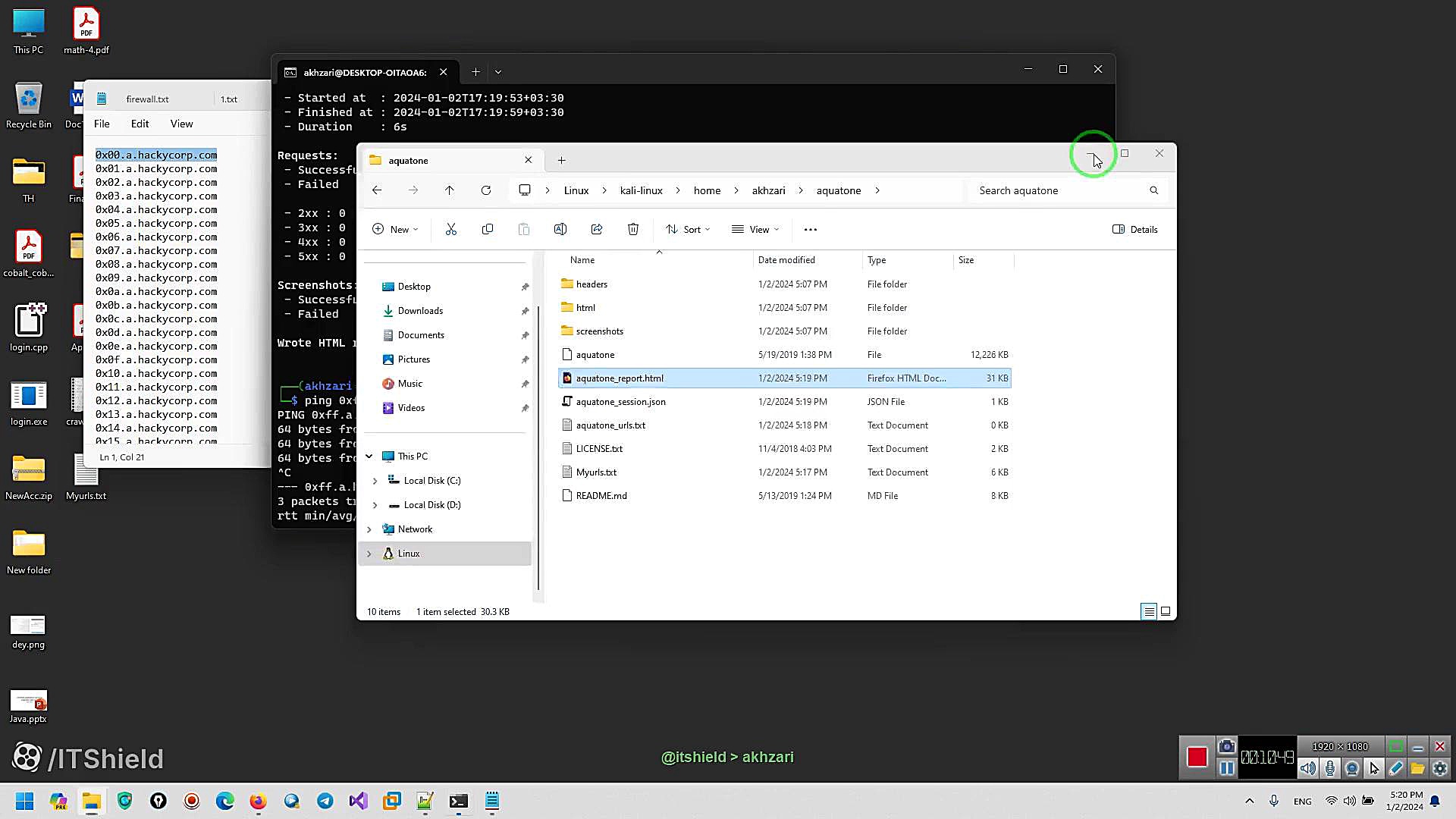Open the recorder's output folder icon
The height and width of the screenshot is (819, 1456).
point(1418,769)
